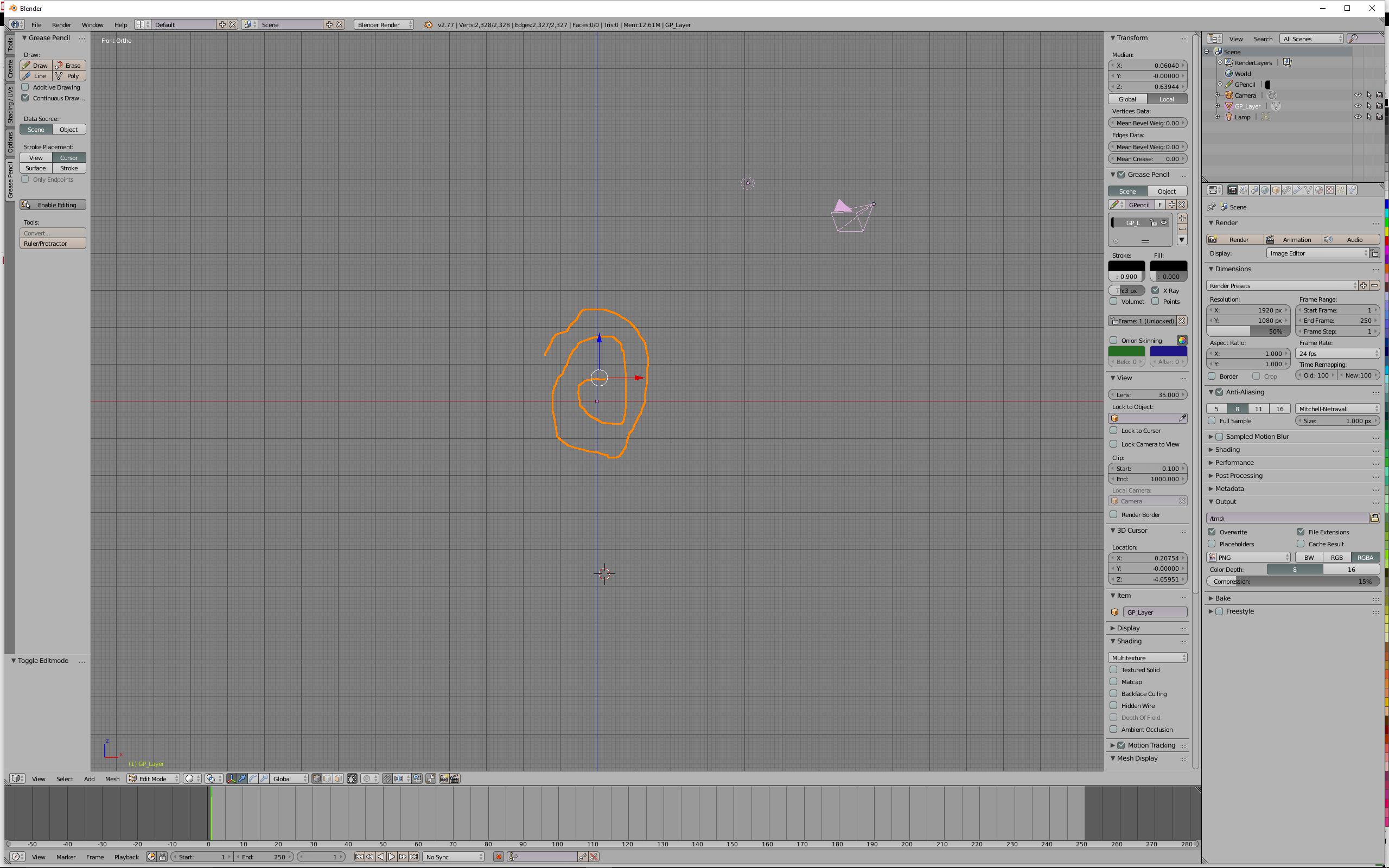The width and height of the screenshot is (1389, 868).
Task: Toggle the 3D manipulator widget icon
Action: click(231, 779)
